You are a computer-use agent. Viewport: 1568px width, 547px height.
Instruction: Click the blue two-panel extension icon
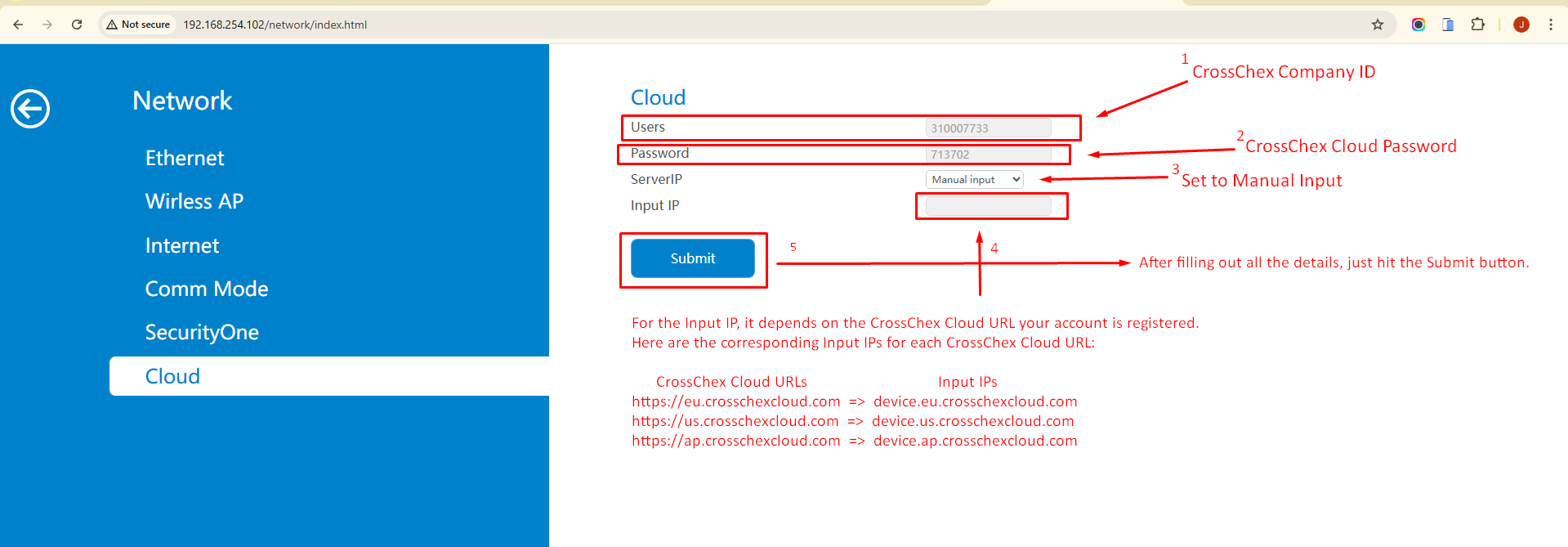click(x=1448, y=25)
